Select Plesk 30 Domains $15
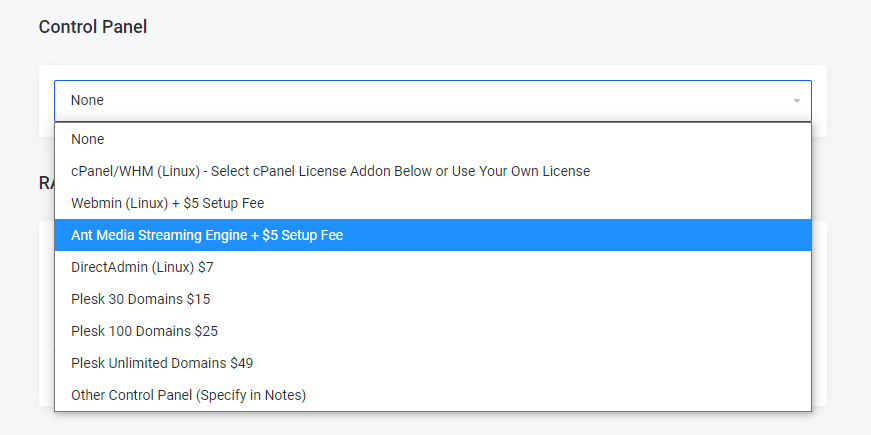871x435 pixels. [433, 299]
